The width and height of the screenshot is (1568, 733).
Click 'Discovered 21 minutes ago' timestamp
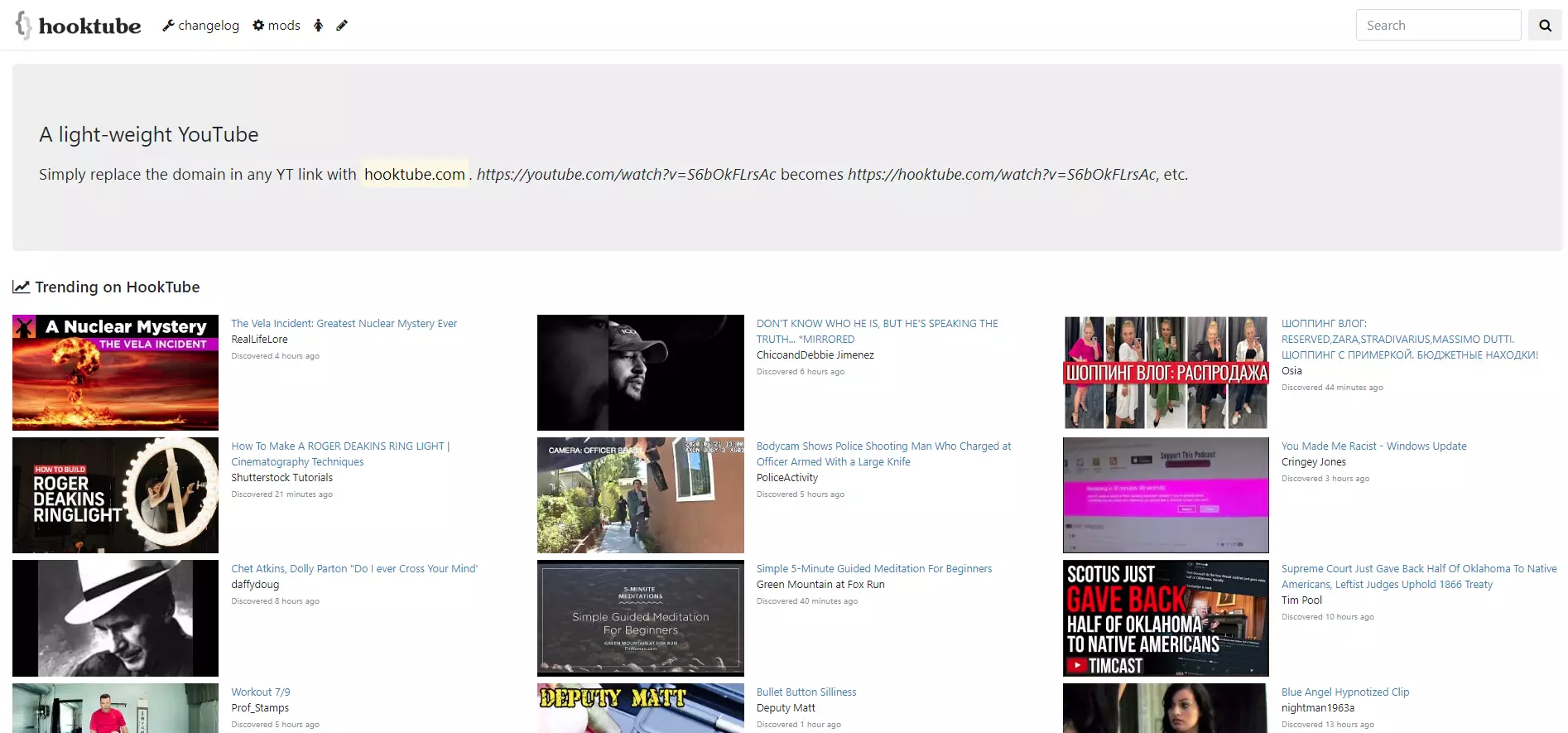click(281, 494)
